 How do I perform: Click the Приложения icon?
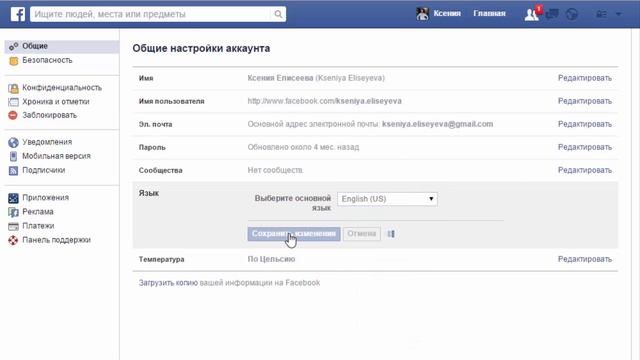(13, 198)
